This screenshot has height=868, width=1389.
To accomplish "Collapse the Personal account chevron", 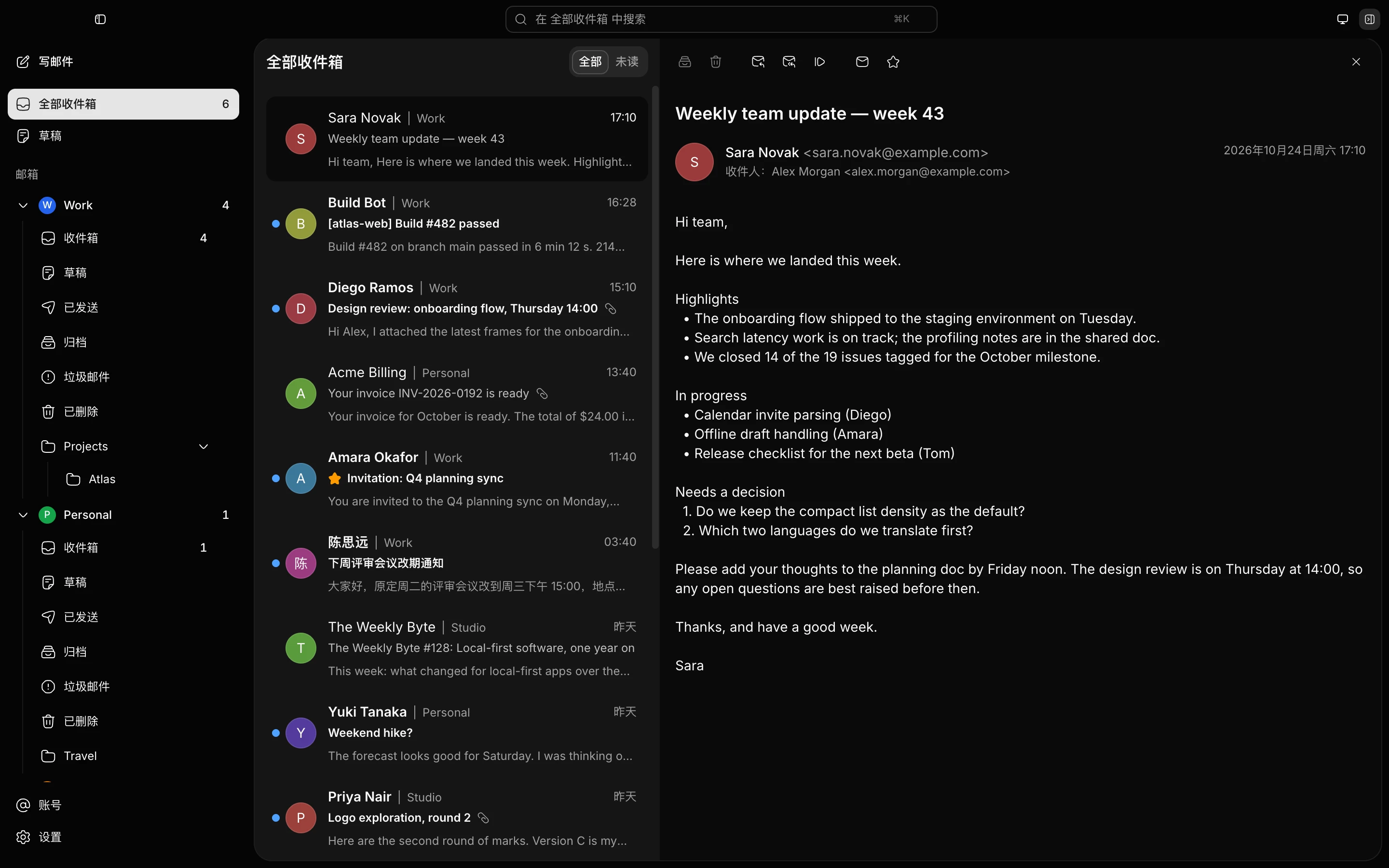I will tap(23, 515).
